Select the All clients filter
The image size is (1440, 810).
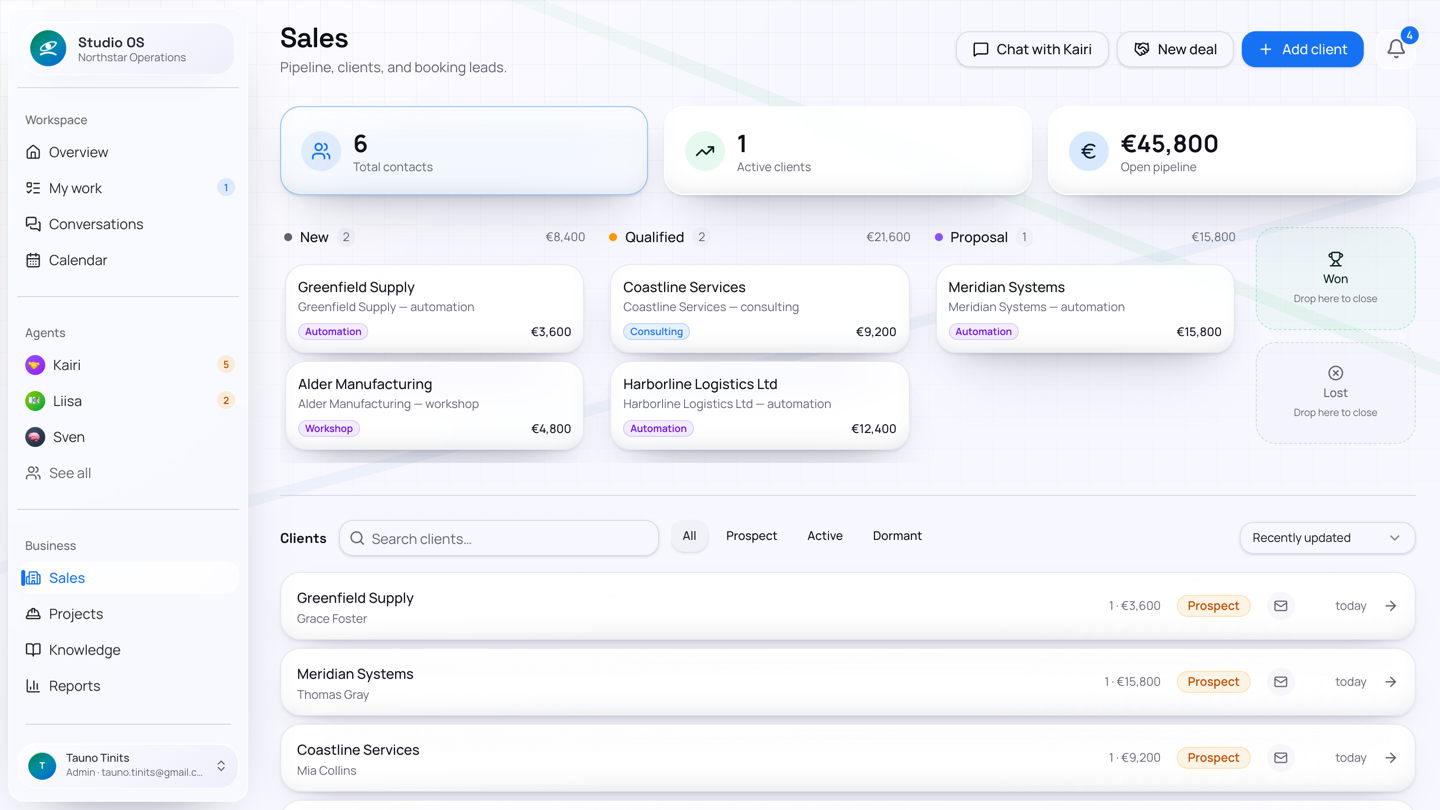click(x=689, y=536)
